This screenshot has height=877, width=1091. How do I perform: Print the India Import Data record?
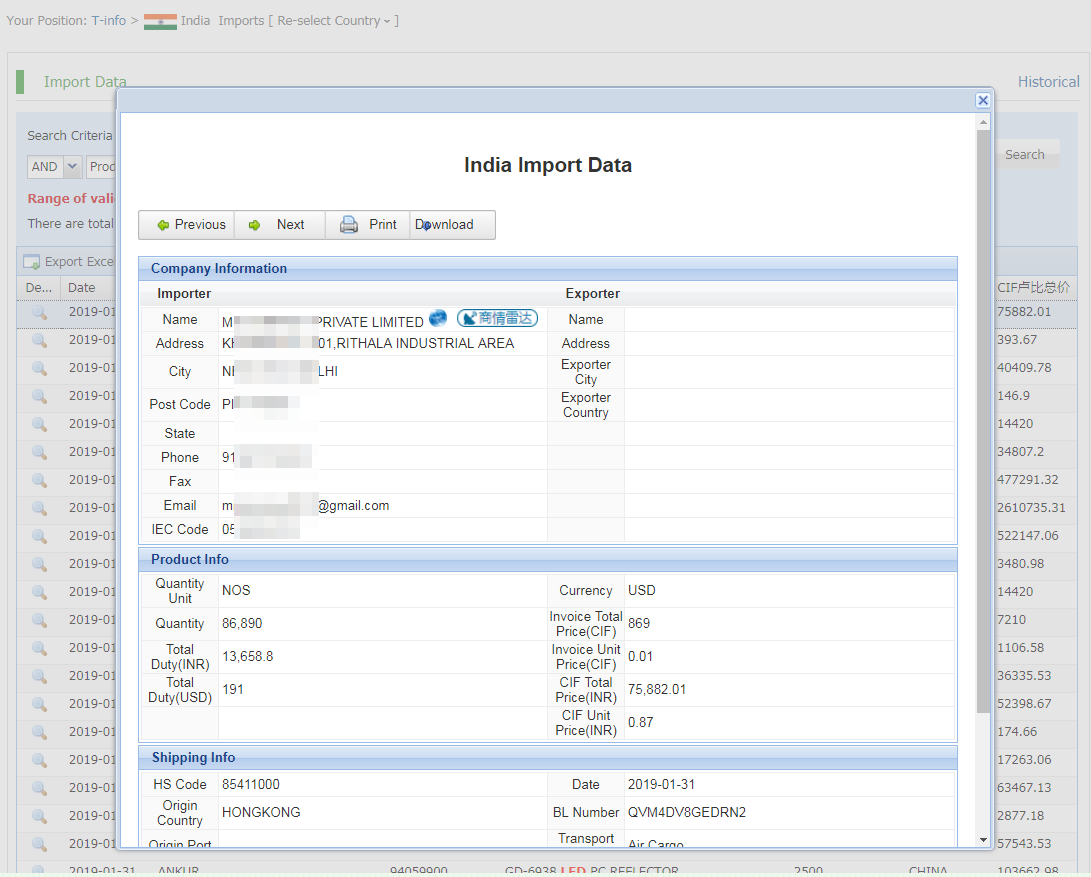pyautogui.click(x=367, y=225)
